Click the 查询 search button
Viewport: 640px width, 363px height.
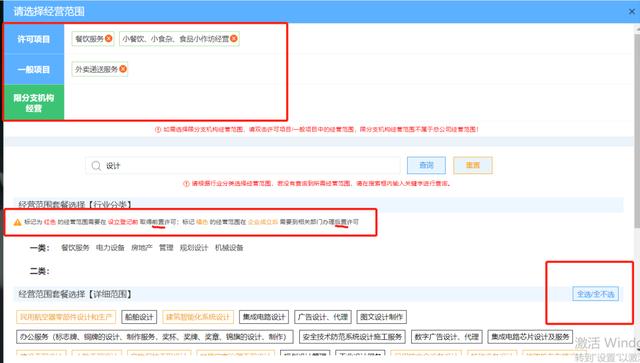pyautogui.click(x=426, y=165)
